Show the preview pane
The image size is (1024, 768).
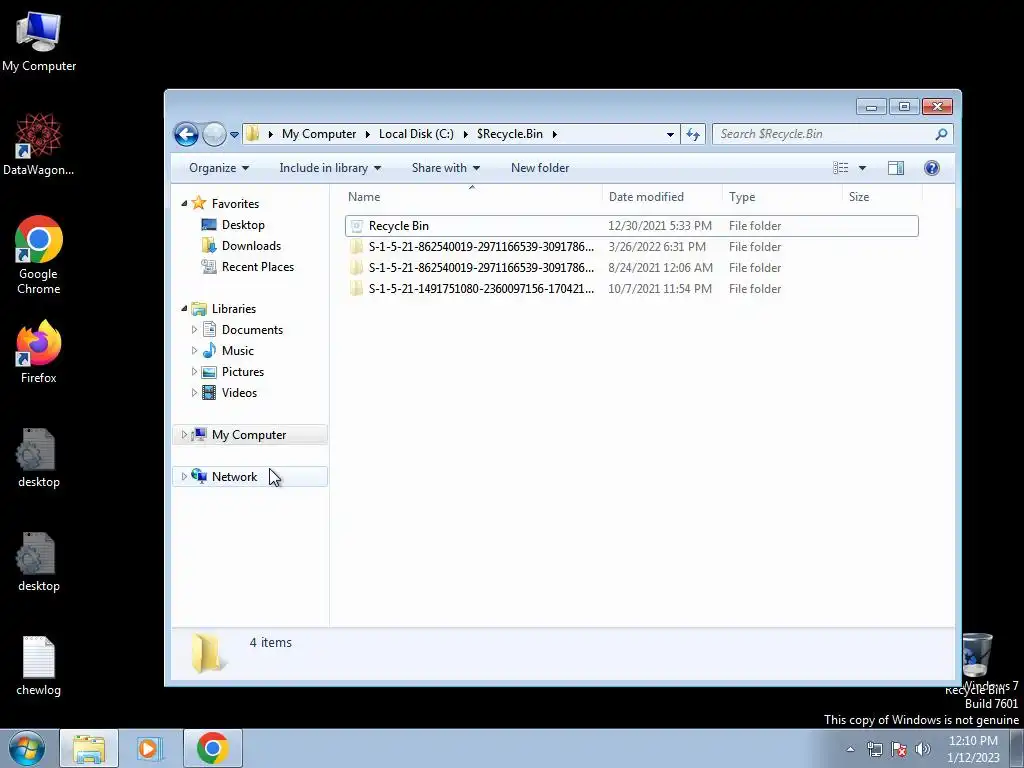click(896, 168)
